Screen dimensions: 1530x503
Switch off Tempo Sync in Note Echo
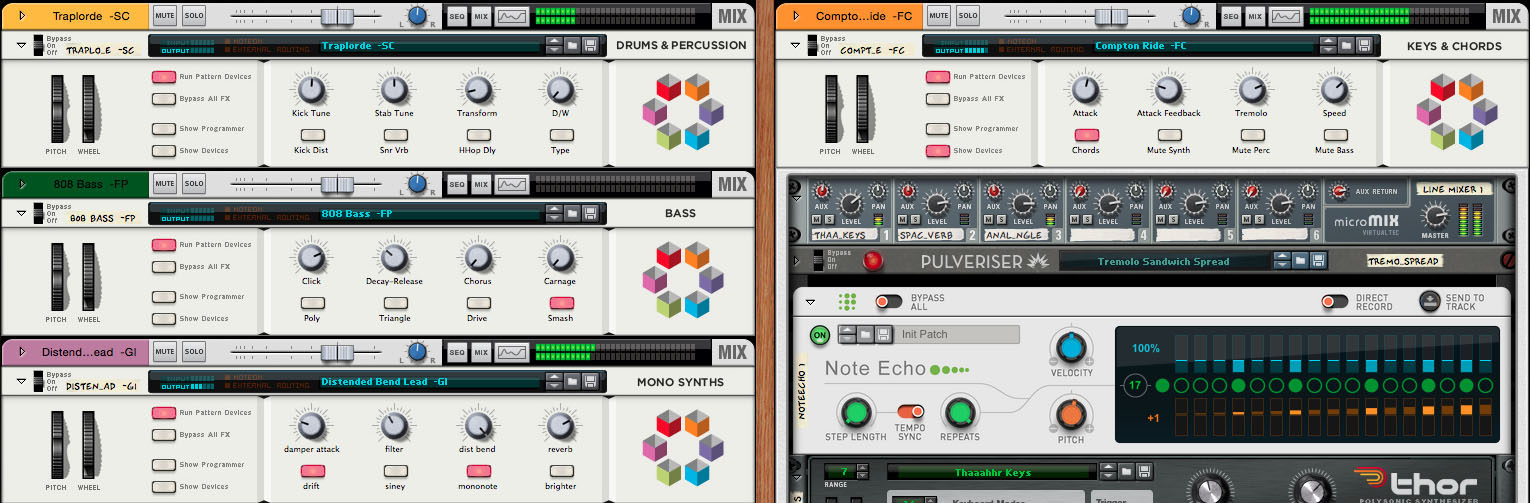click(x=909, y=411)
